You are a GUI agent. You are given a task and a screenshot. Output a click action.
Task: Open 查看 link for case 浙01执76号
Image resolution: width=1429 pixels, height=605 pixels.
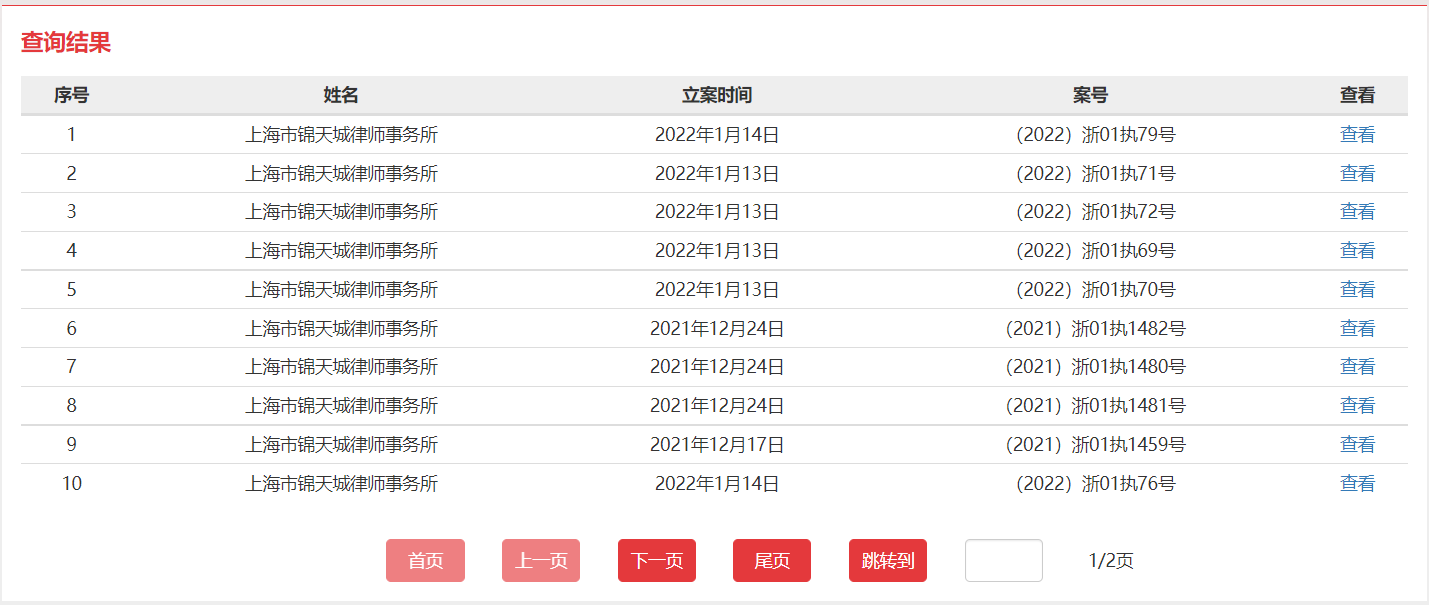coord(1357,484)
